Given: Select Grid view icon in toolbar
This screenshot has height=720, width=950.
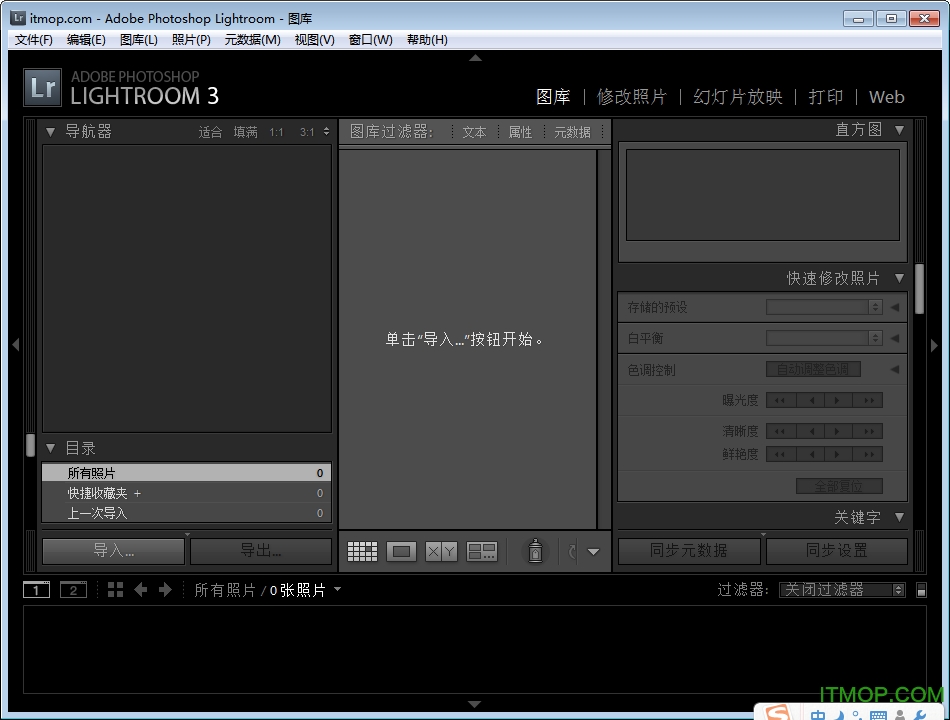Looking at the screenshot, I should pos(362,551).
